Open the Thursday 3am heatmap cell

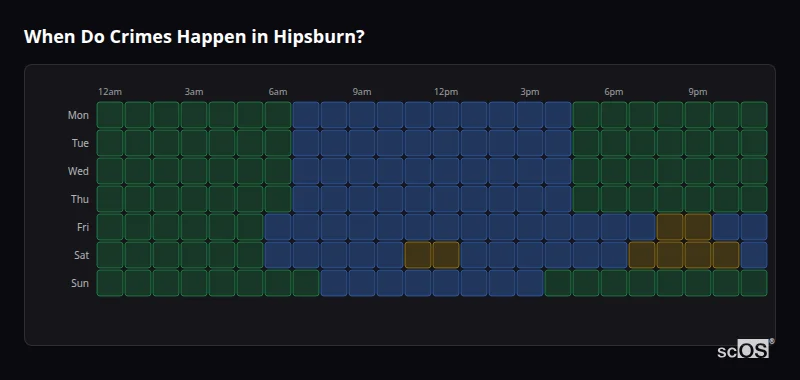(194, 199)
